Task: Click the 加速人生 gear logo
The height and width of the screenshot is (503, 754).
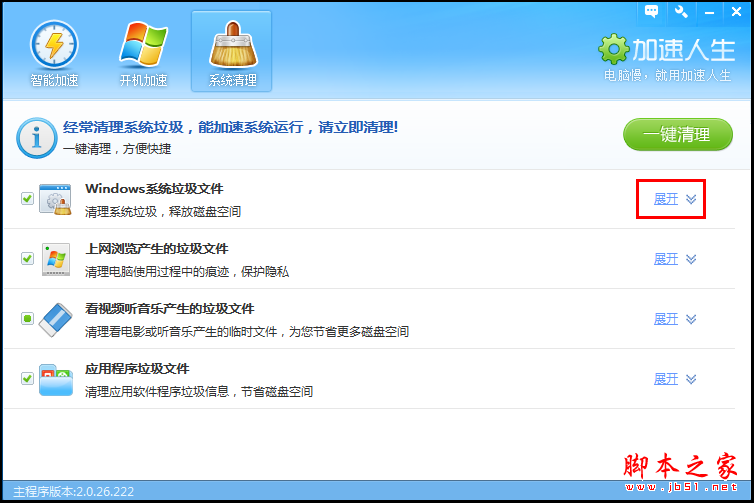Action: 613,49
